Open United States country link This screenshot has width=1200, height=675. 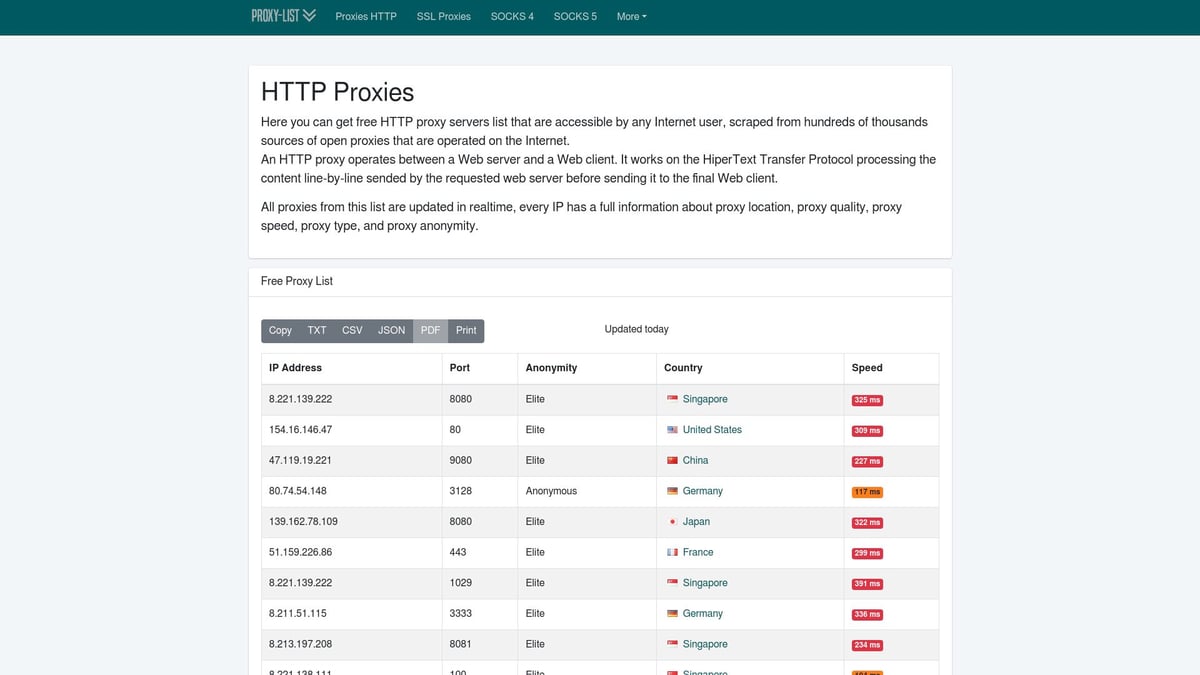pos(712,430)
